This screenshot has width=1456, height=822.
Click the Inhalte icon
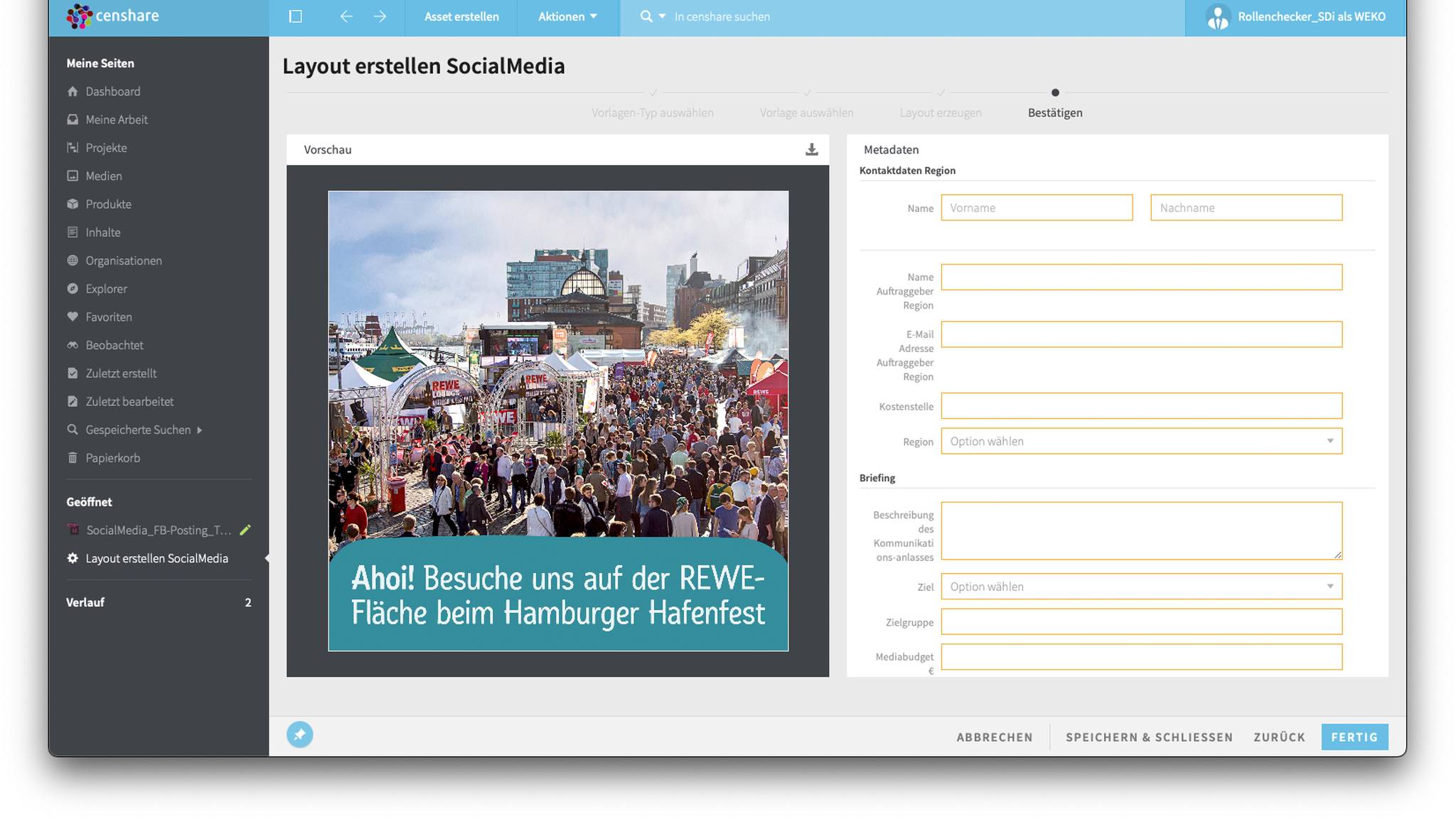coord(73,233)
